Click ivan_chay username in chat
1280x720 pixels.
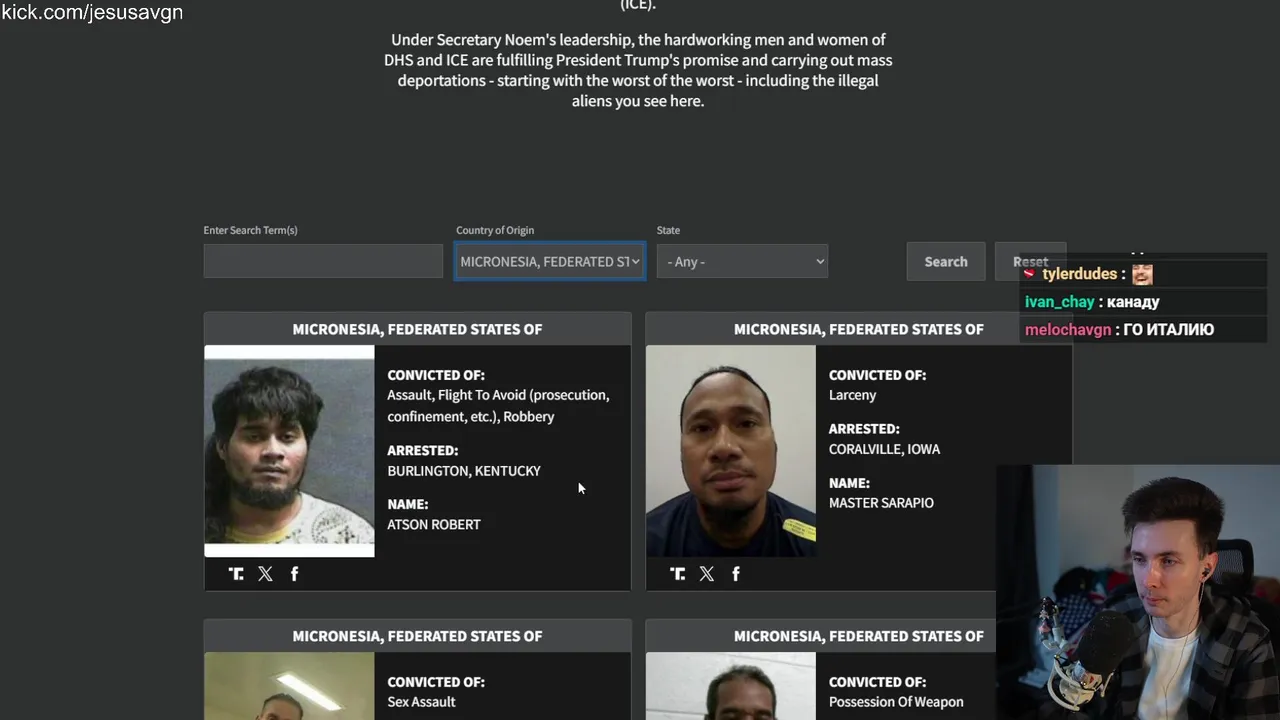click(1060, 302)
